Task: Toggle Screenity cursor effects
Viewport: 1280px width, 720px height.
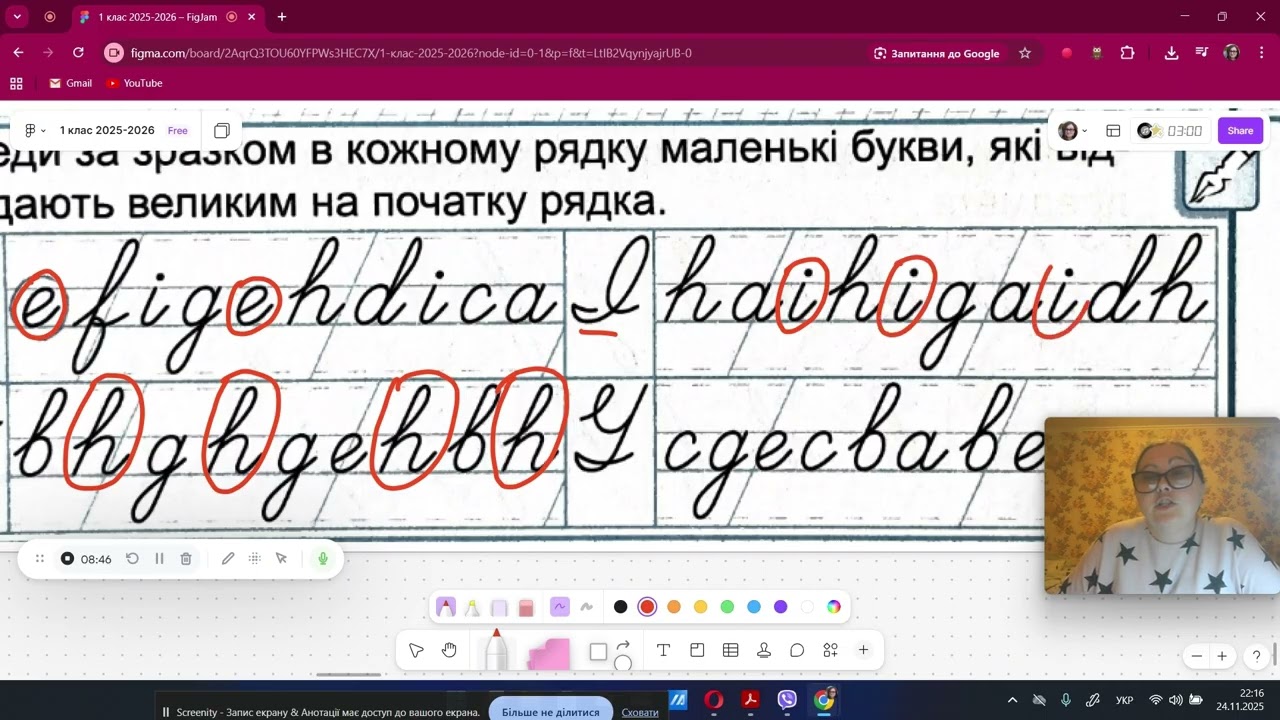Action: pos(281,559)
